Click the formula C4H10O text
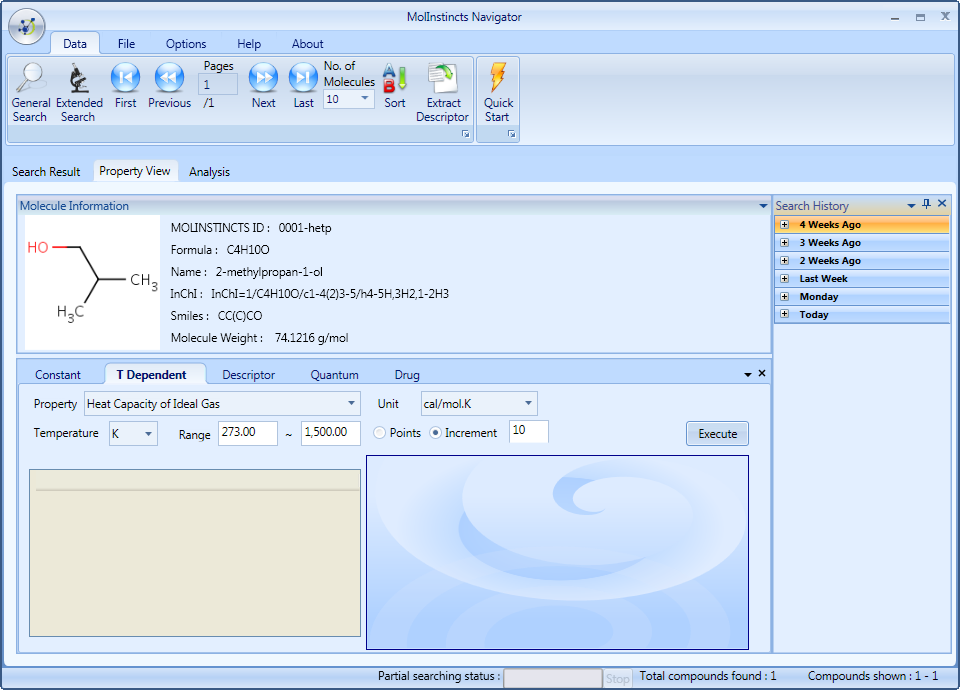Viewport: 960px width, 690px height. tap(248, 250)
